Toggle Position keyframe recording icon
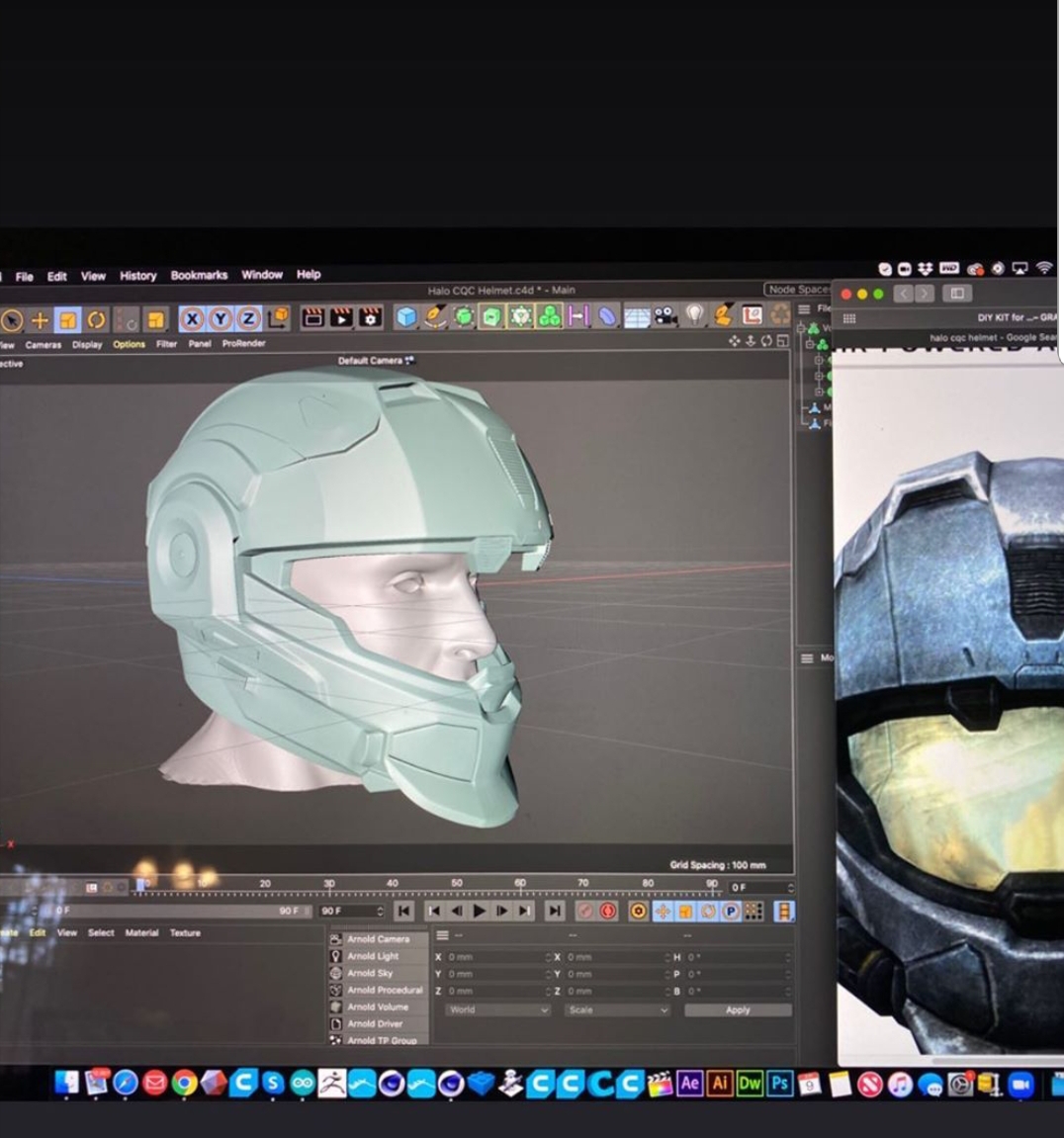Image resolution: width=1064 pixels, height=1138 pixels. pyautogui.click(x=662, y=911)
